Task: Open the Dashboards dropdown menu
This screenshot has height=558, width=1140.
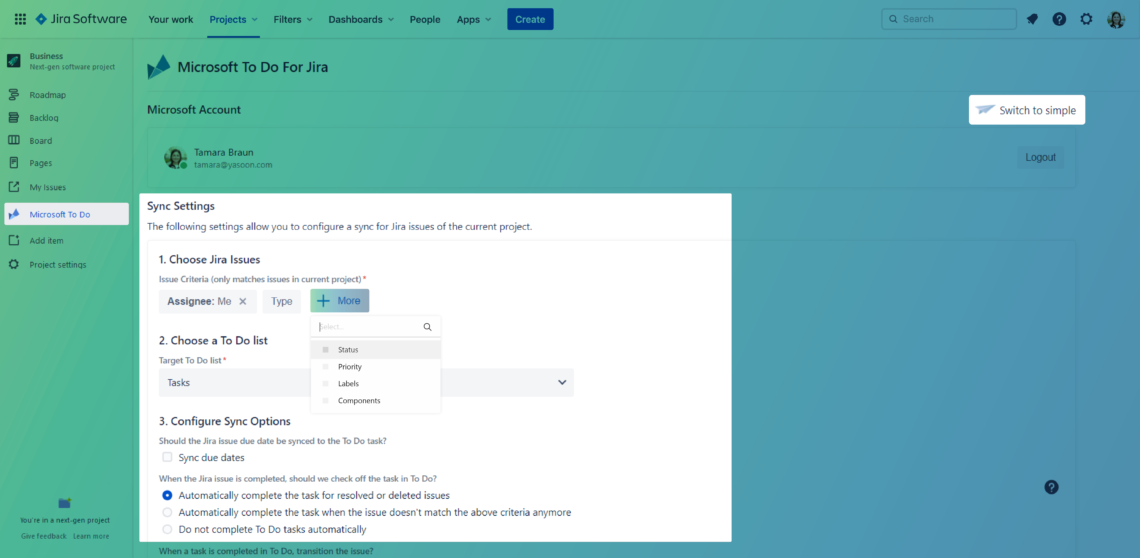Action: click(361, 20)
